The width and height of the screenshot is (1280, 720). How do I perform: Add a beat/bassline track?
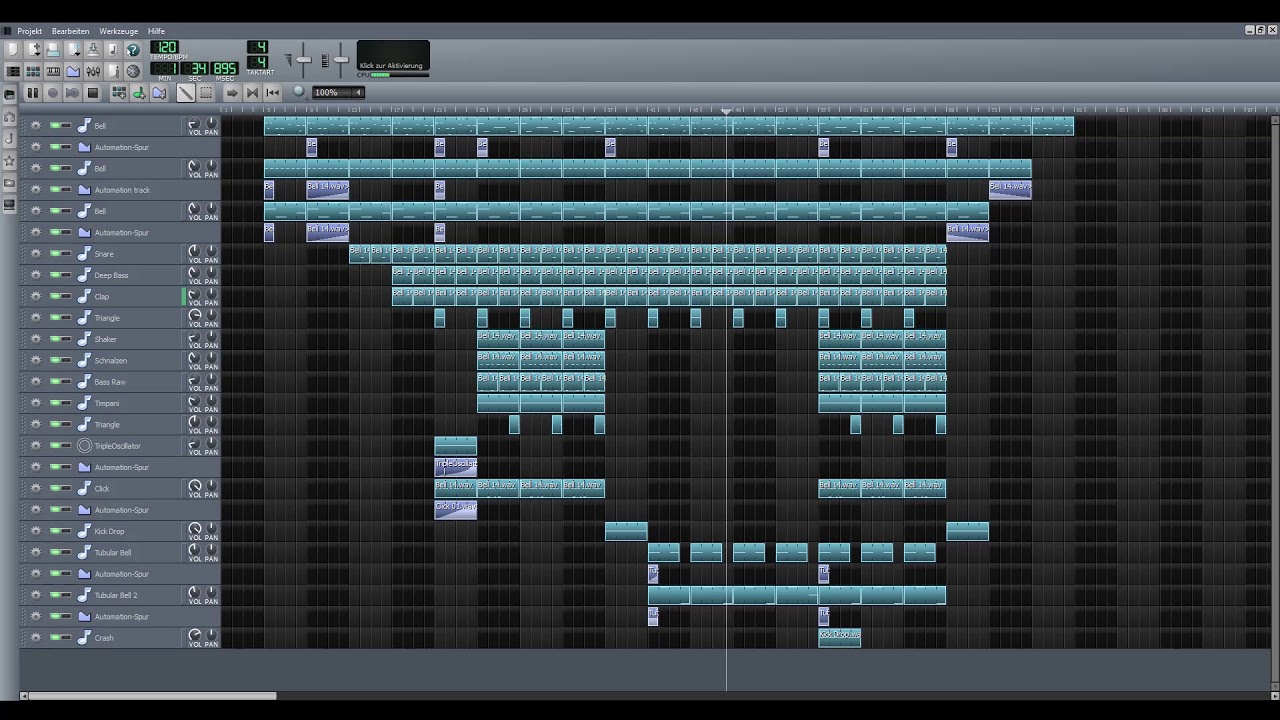(x=119, y=93)
